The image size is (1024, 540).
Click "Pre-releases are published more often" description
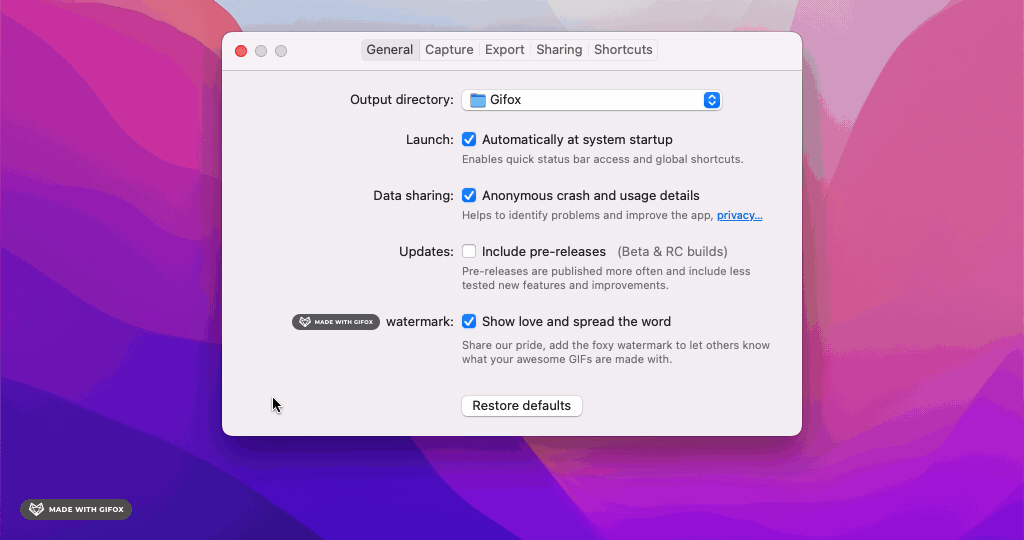pyautogui.click(x=606, y=278)
